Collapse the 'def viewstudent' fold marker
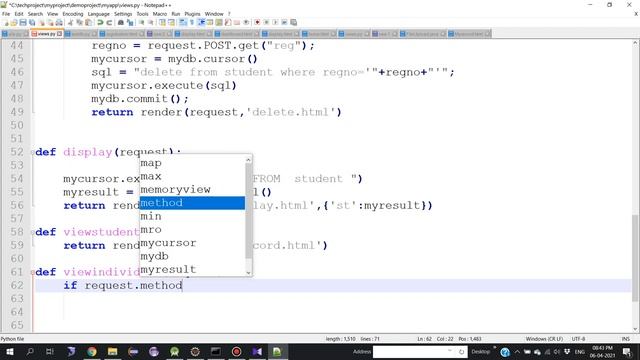640x360 pixels. pos(33,232)
